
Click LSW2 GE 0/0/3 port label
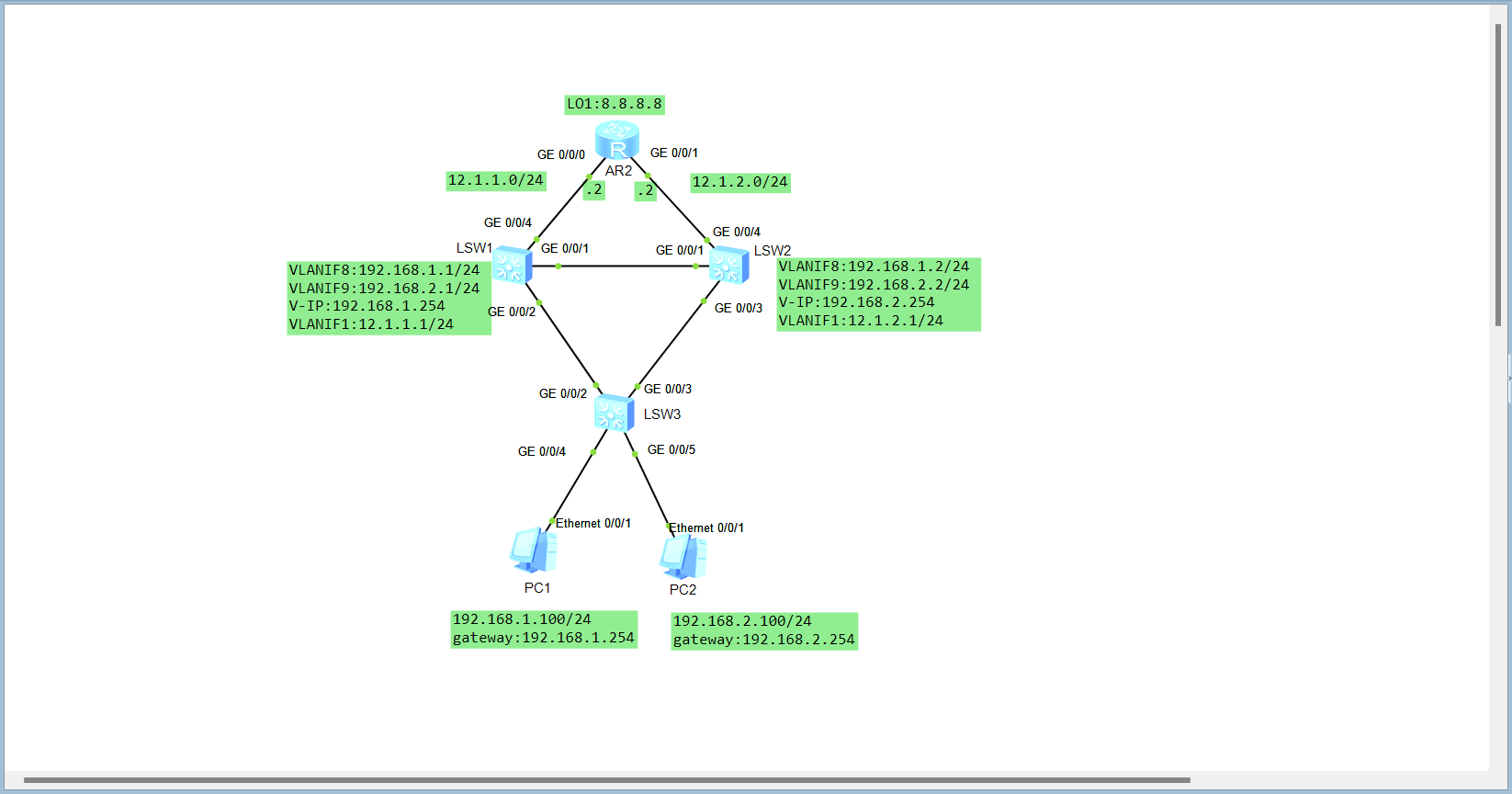click(739, 308)
